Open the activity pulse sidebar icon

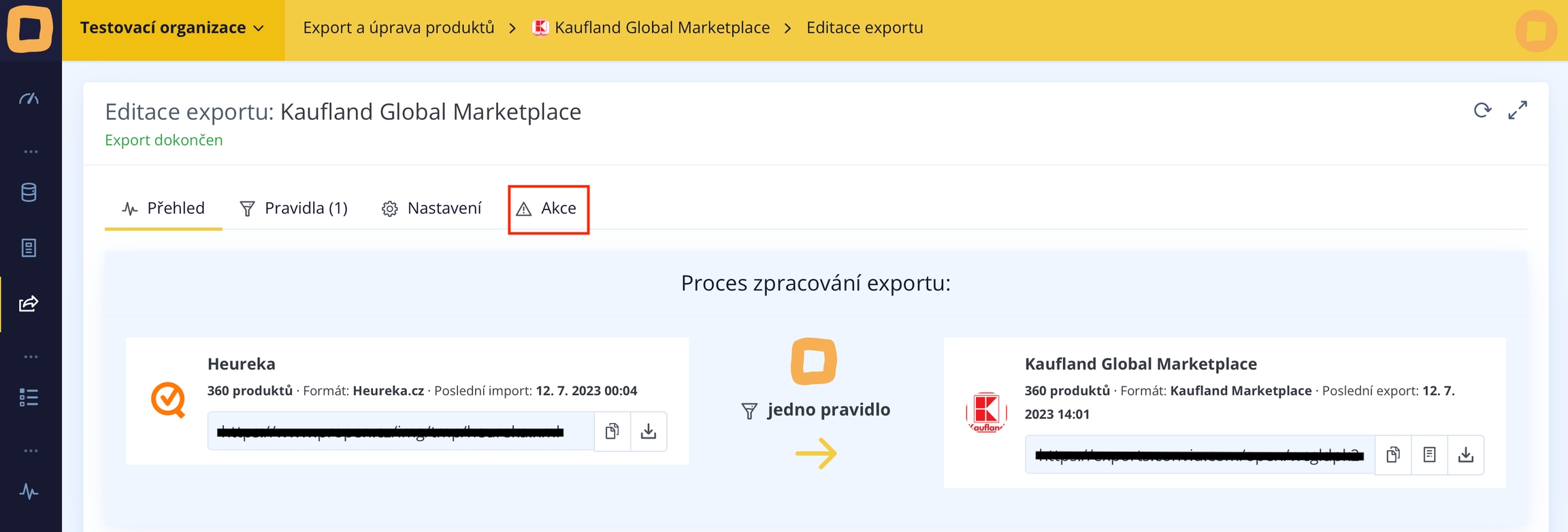tap(29, 491)
